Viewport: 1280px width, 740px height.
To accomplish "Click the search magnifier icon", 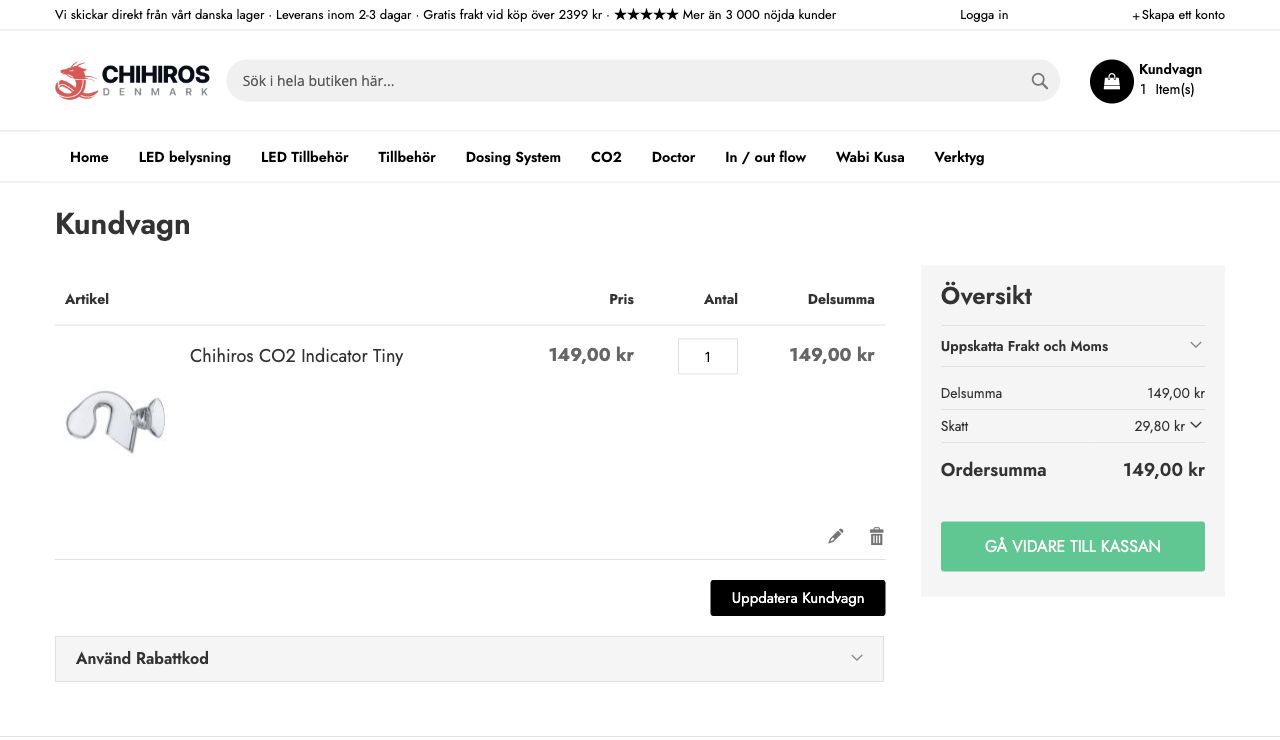I will pos(1040,81).
